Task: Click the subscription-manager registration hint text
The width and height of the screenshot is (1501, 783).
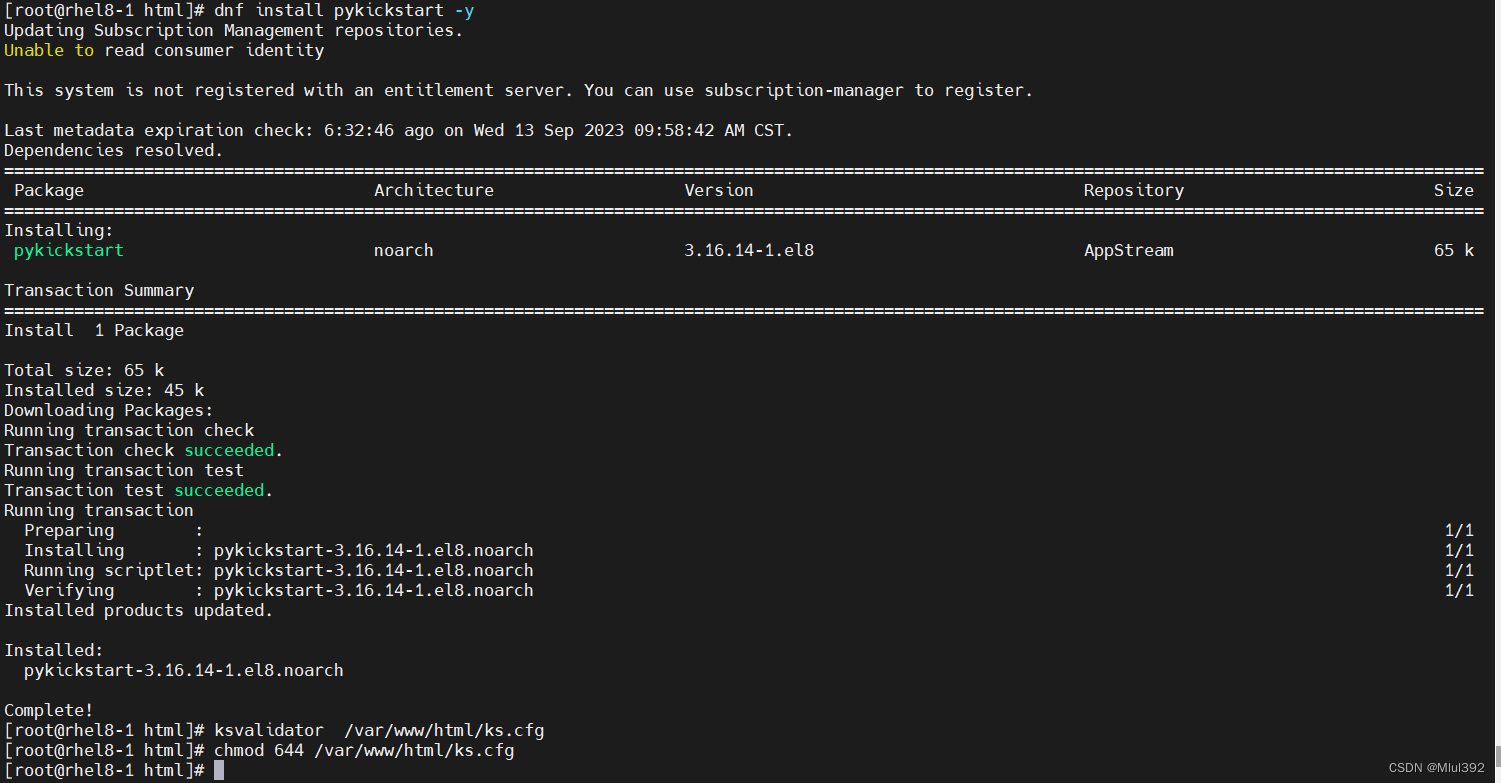Action: click(x=804, y=90)
